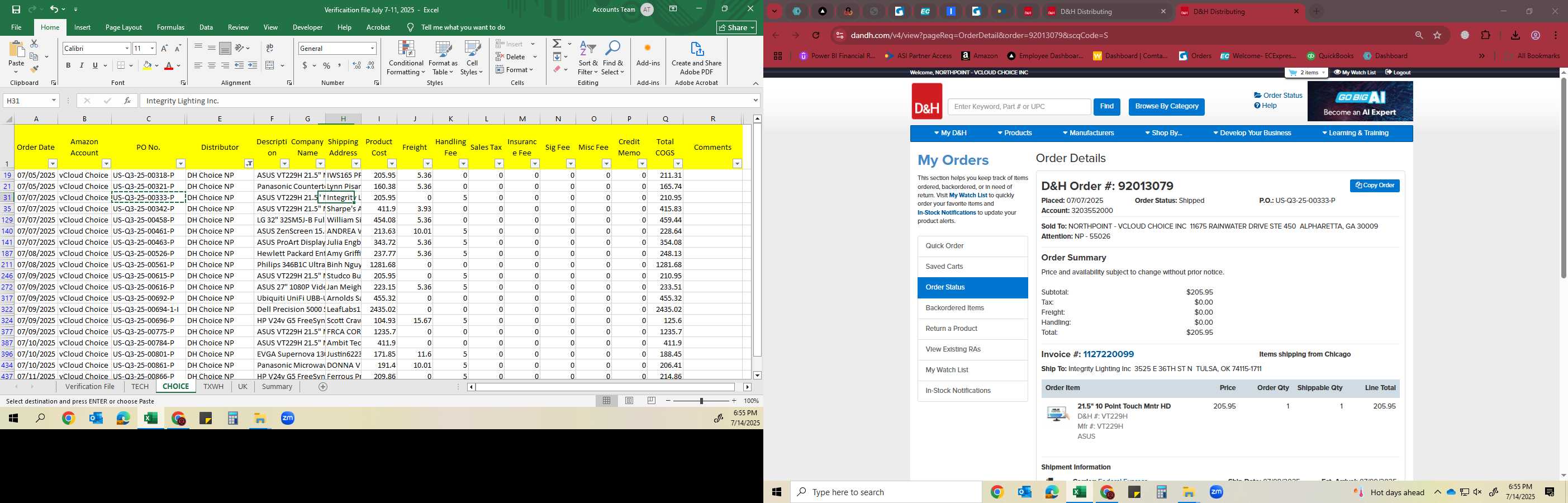Click the Cut scissors icon in Excel
Screen dimensions: 1568x503
pyautogui.click(x=34, y=44)
